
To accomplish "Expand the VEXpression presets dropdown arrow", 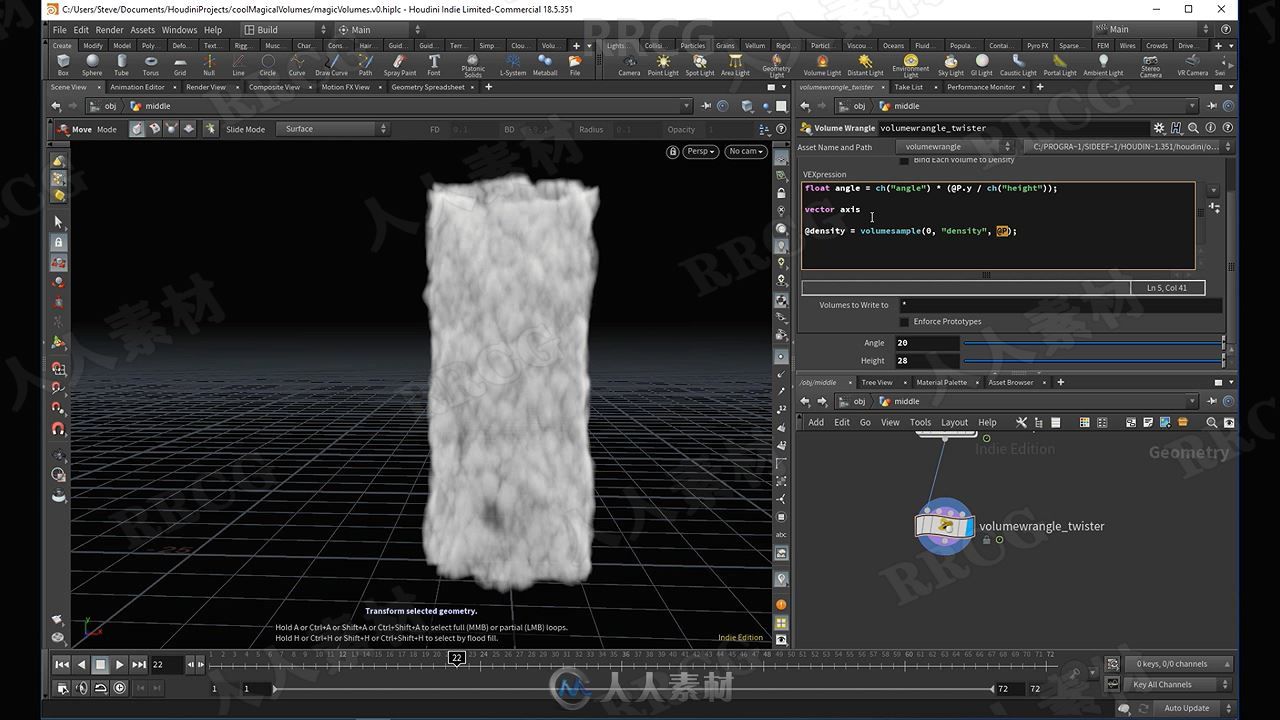I will (1213, 189).
